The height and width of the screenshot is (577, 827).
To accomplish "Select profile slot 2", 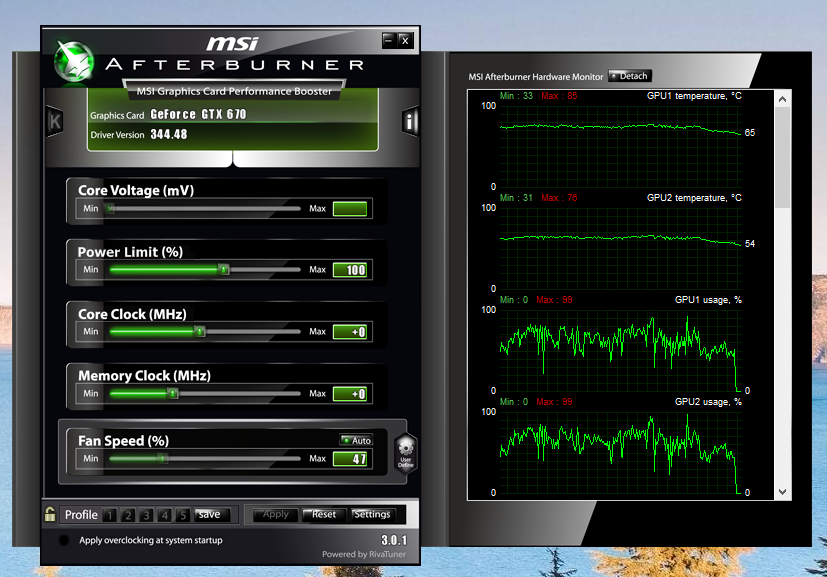I will (128, 515).
